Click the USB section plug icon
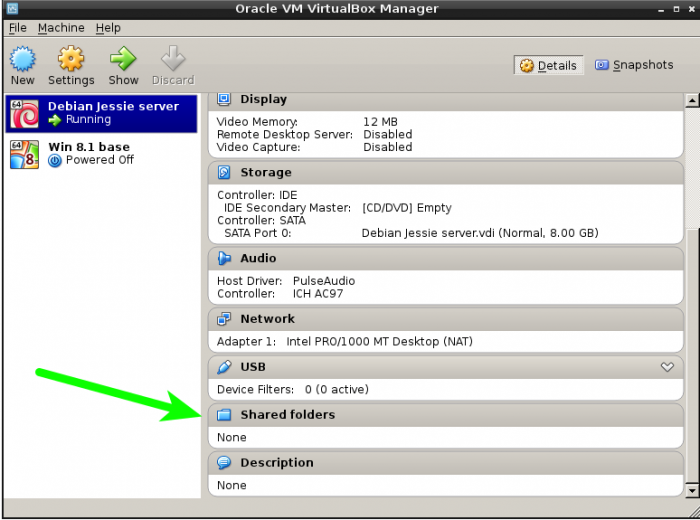Viewport: 700px width, 520px height. coord(224,367)
